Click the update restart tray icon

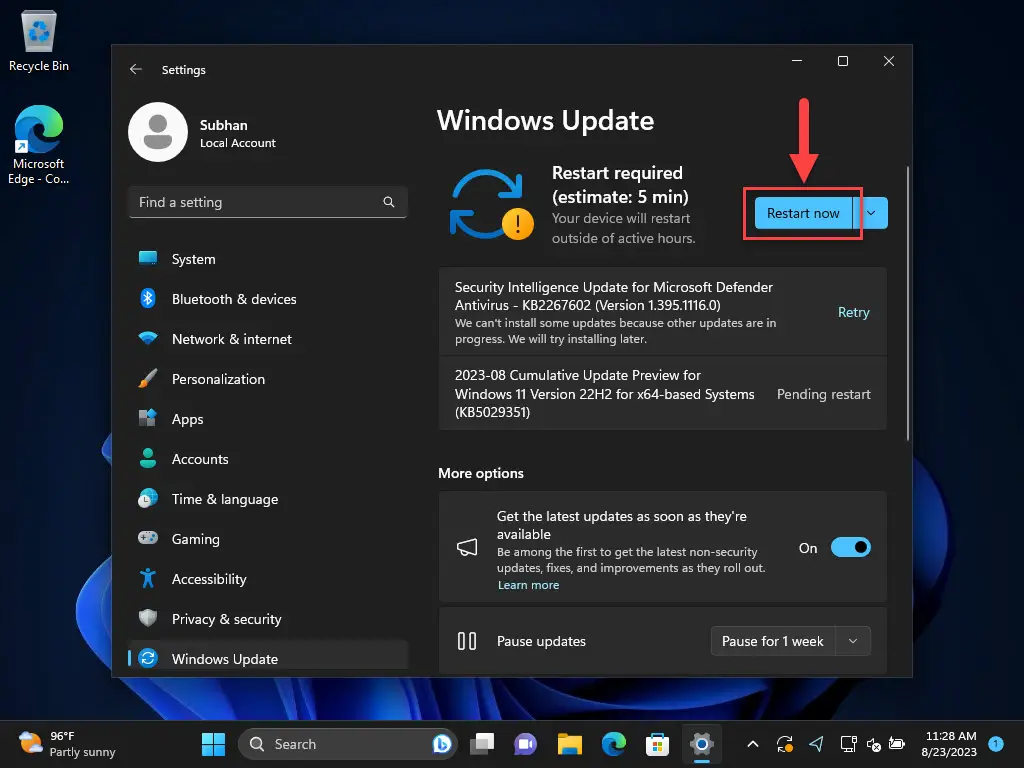coord(784,744)
